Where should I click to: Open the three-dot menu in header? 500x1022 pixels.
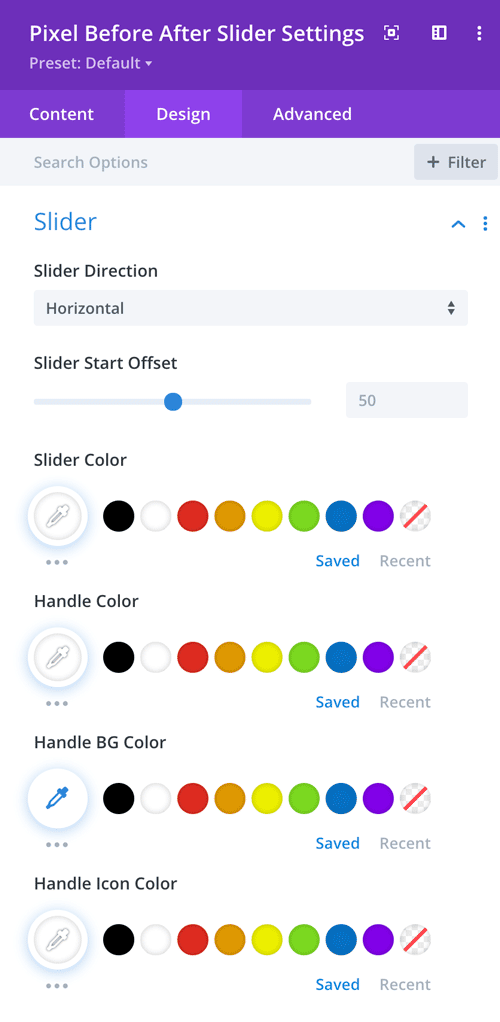[480, 33]
